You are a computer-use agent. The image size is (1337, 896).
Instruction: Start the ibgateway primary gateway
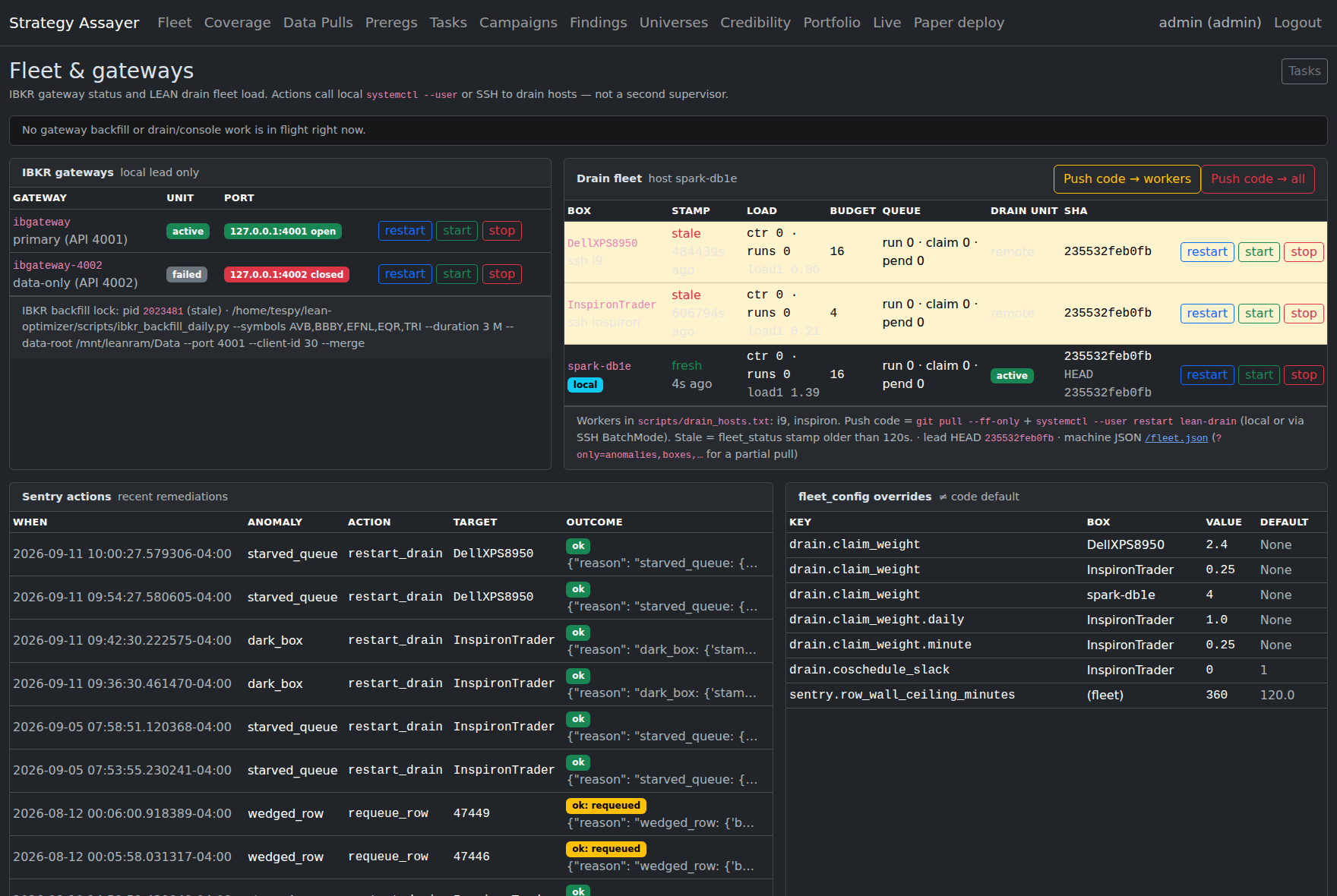point(457,231)
